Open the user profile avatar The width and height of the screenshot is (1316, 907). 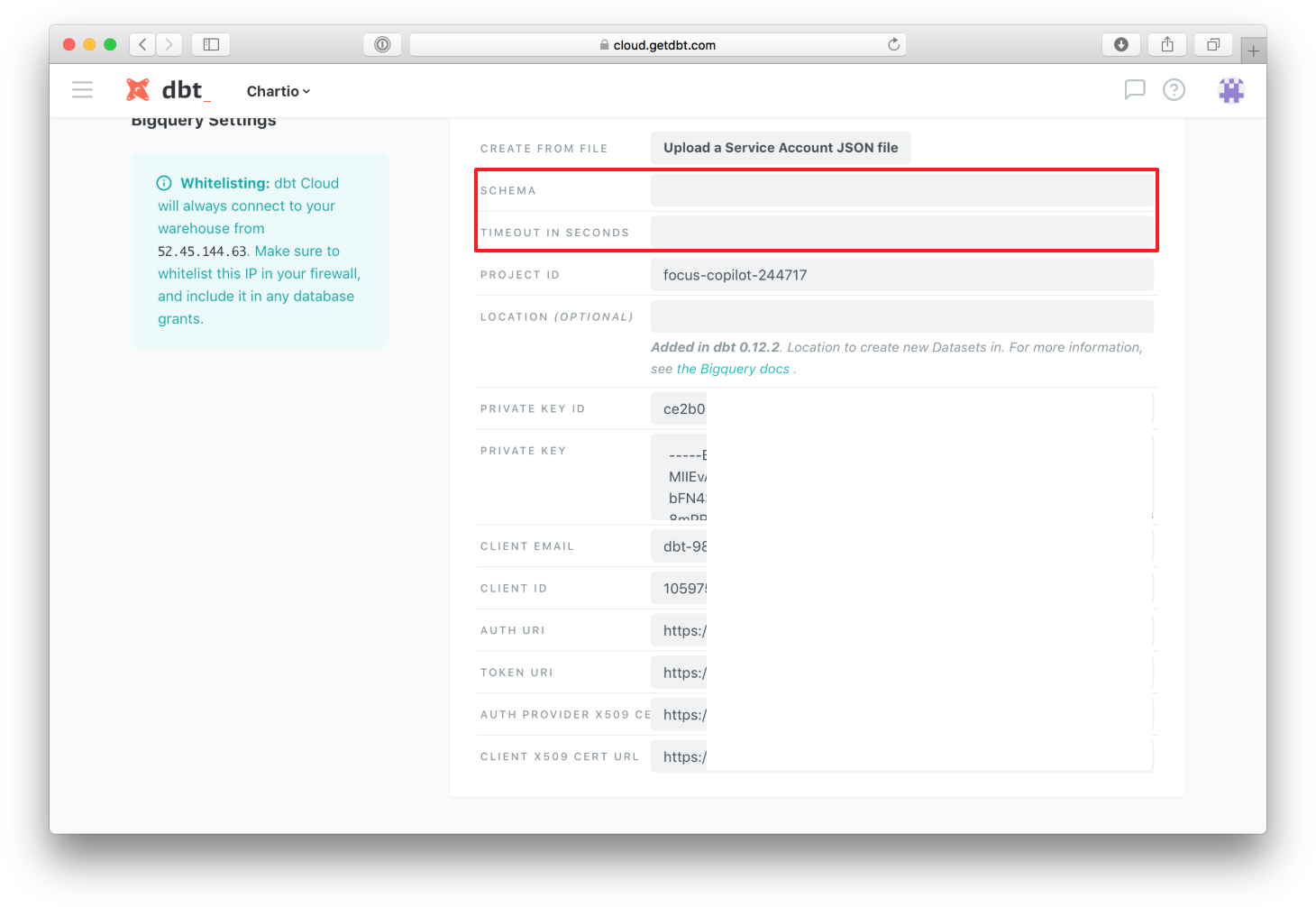(x=1231, y=89)
